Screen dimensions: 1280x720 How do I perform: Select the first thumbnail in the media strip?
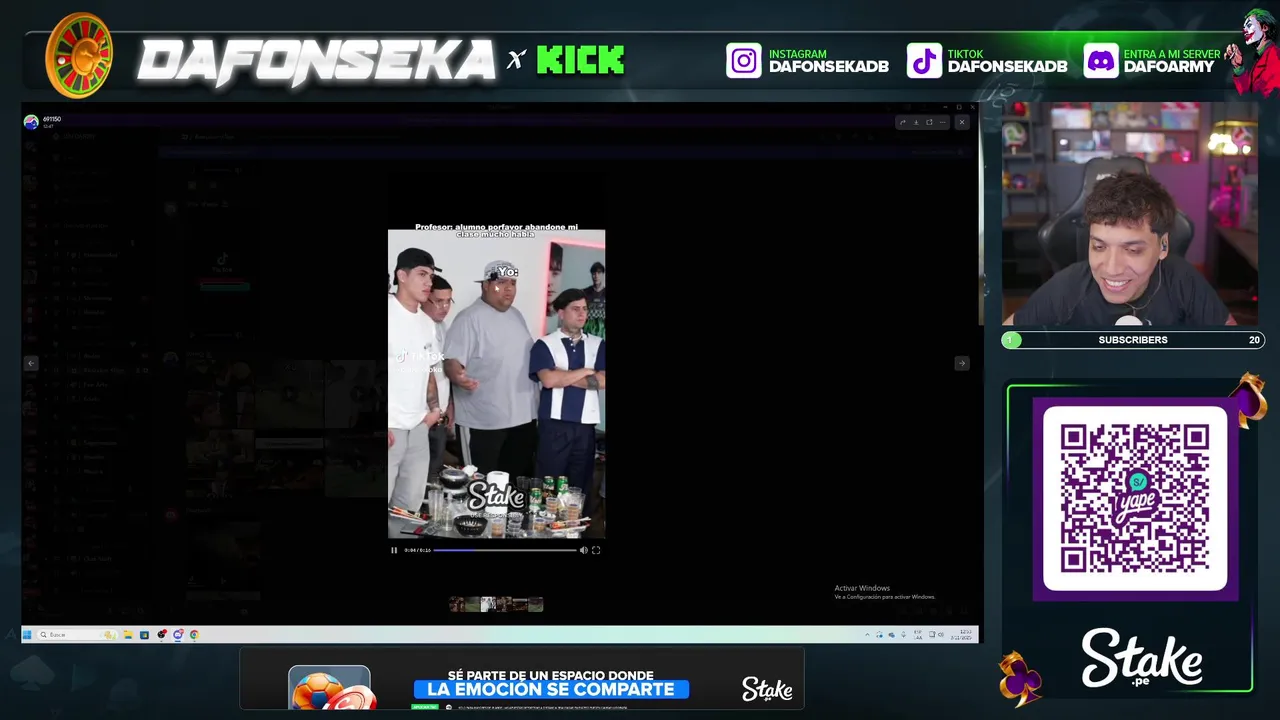457,604
